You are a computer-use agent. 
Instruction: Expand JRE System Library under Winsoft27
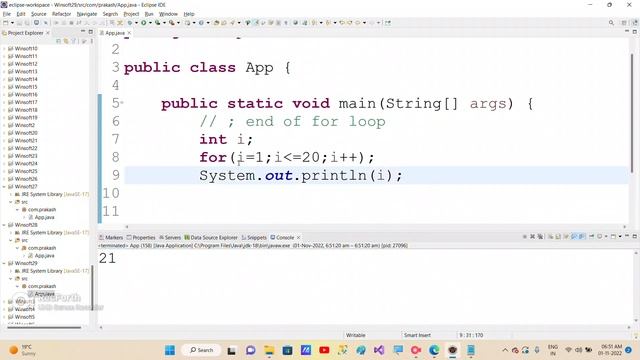(11, 194)
